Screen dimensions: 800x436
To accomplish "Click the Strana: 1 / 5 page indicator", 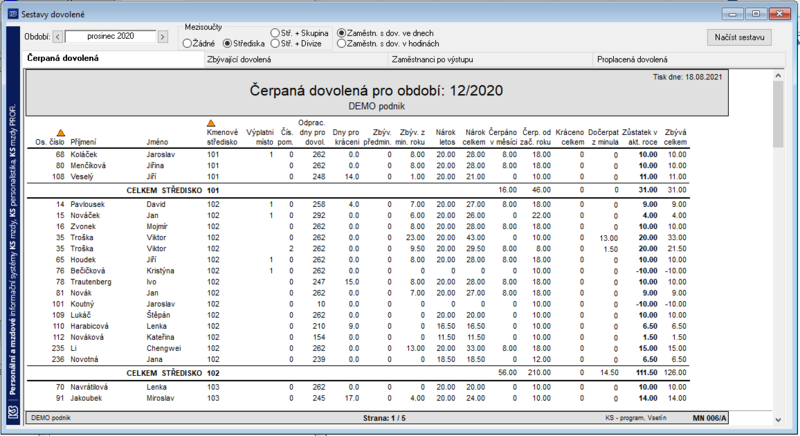I will point(384,418).
